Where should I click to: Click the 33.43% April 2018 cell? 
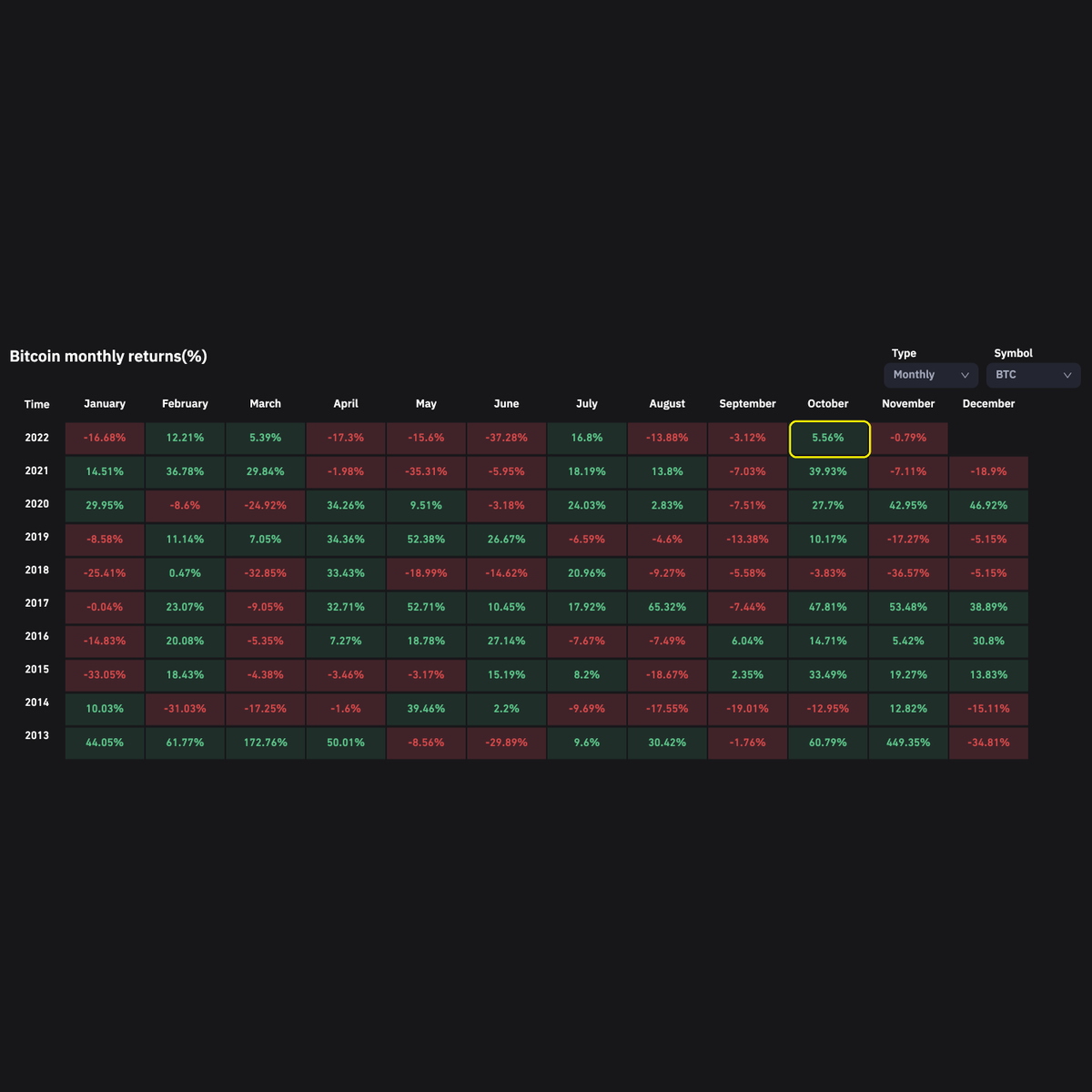click(346, 574)
